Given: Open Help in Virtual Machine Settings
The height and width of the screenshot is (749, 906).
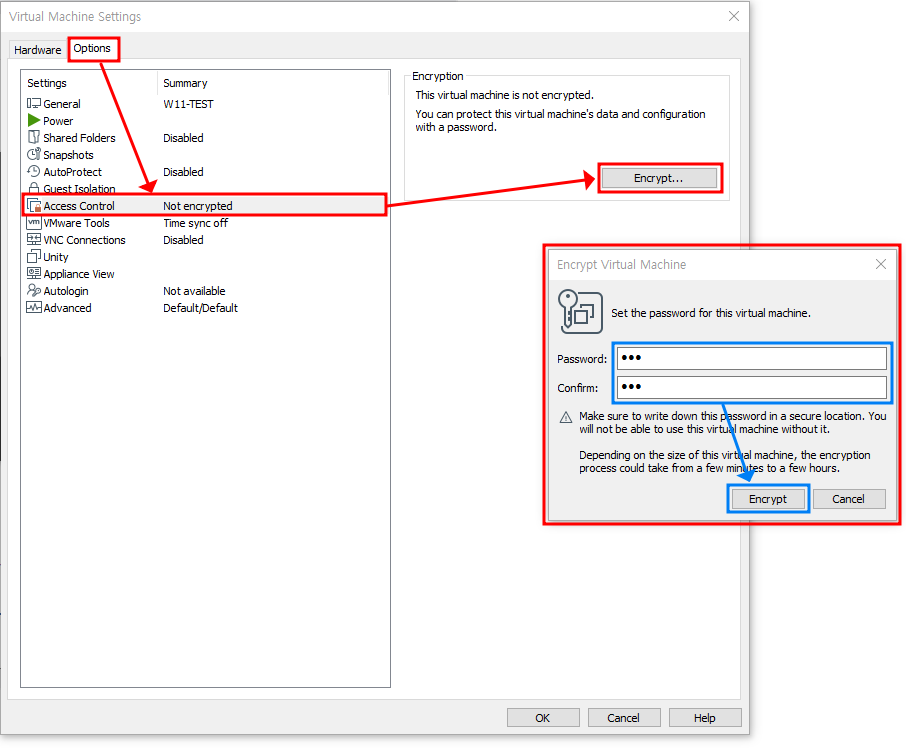Looking at the screenshot, I should pyautogui.click(x=704, y=718).
